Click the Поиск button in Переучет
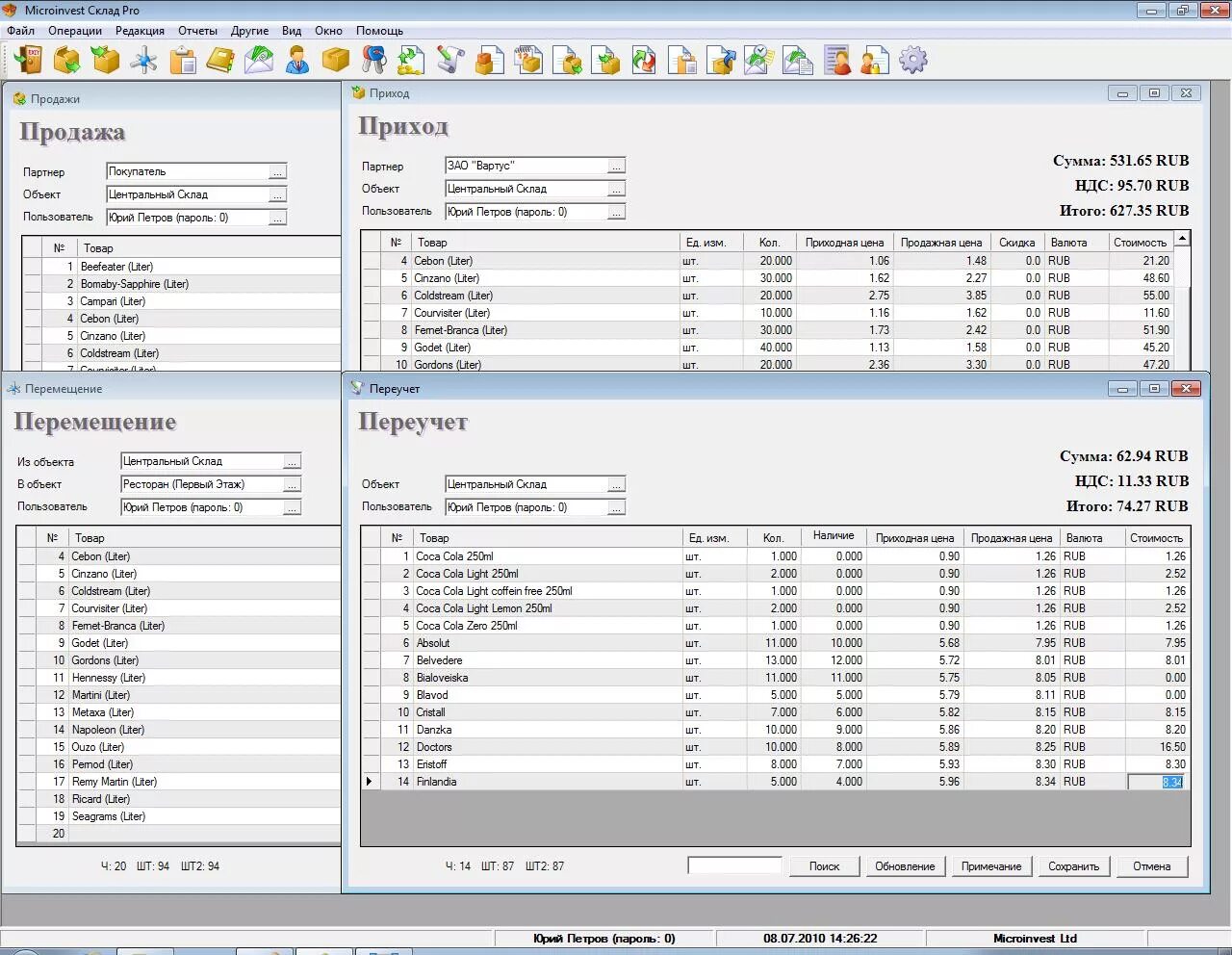The height and width of the screenshot is (955, 1232). click(x=824, y=866)
